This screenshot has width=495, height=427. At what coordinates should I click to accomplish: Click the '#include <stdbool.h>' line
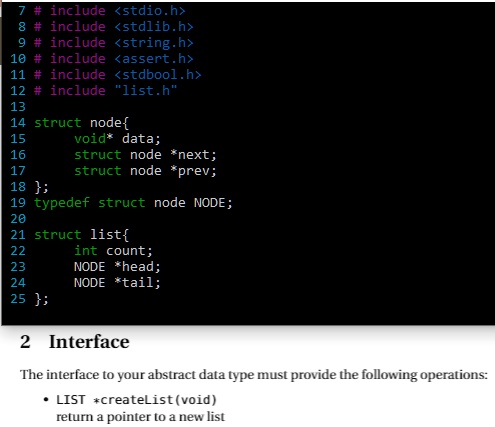(x=118, y=75)
